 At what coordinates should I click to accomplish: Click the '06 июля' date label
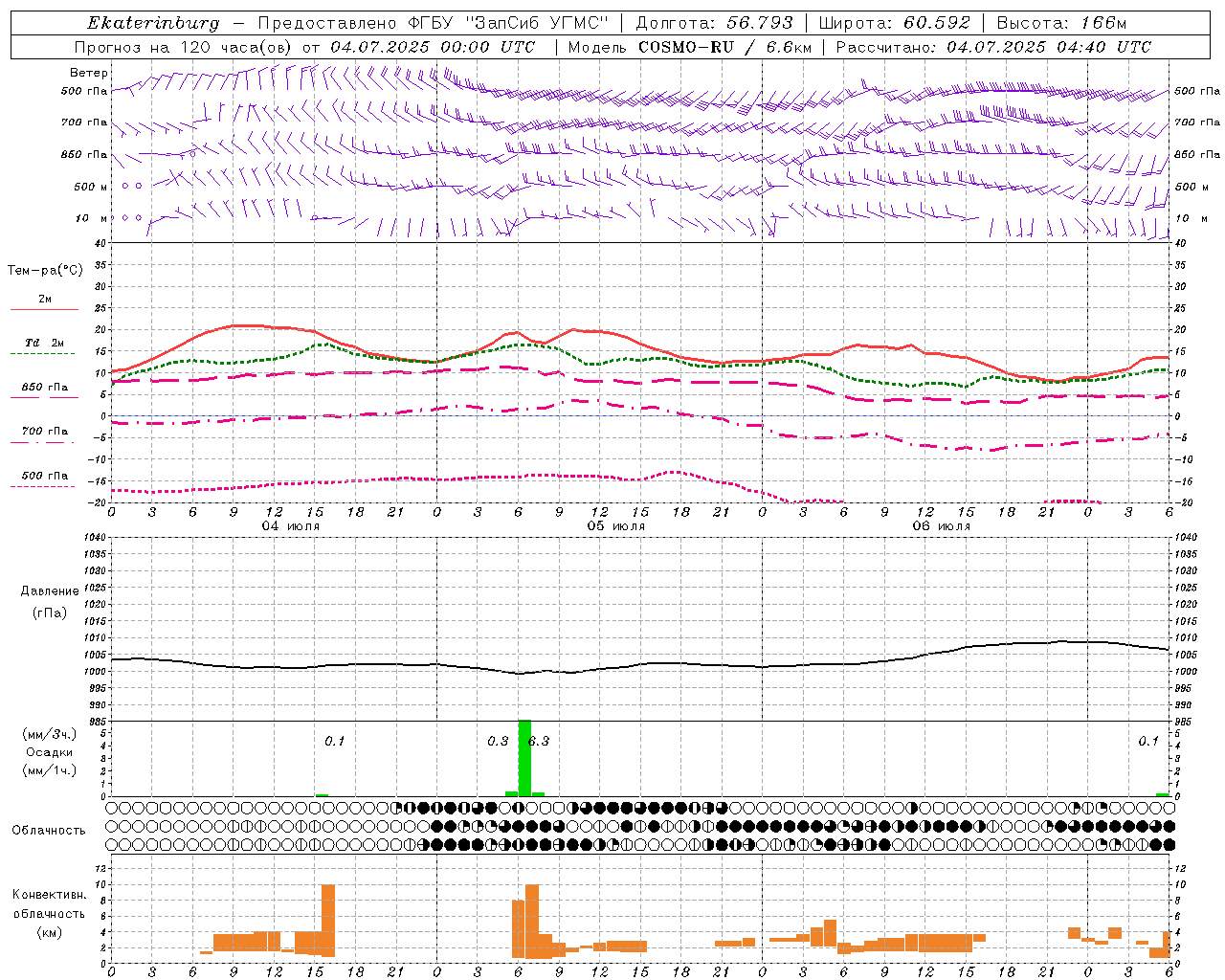[941, 526]
